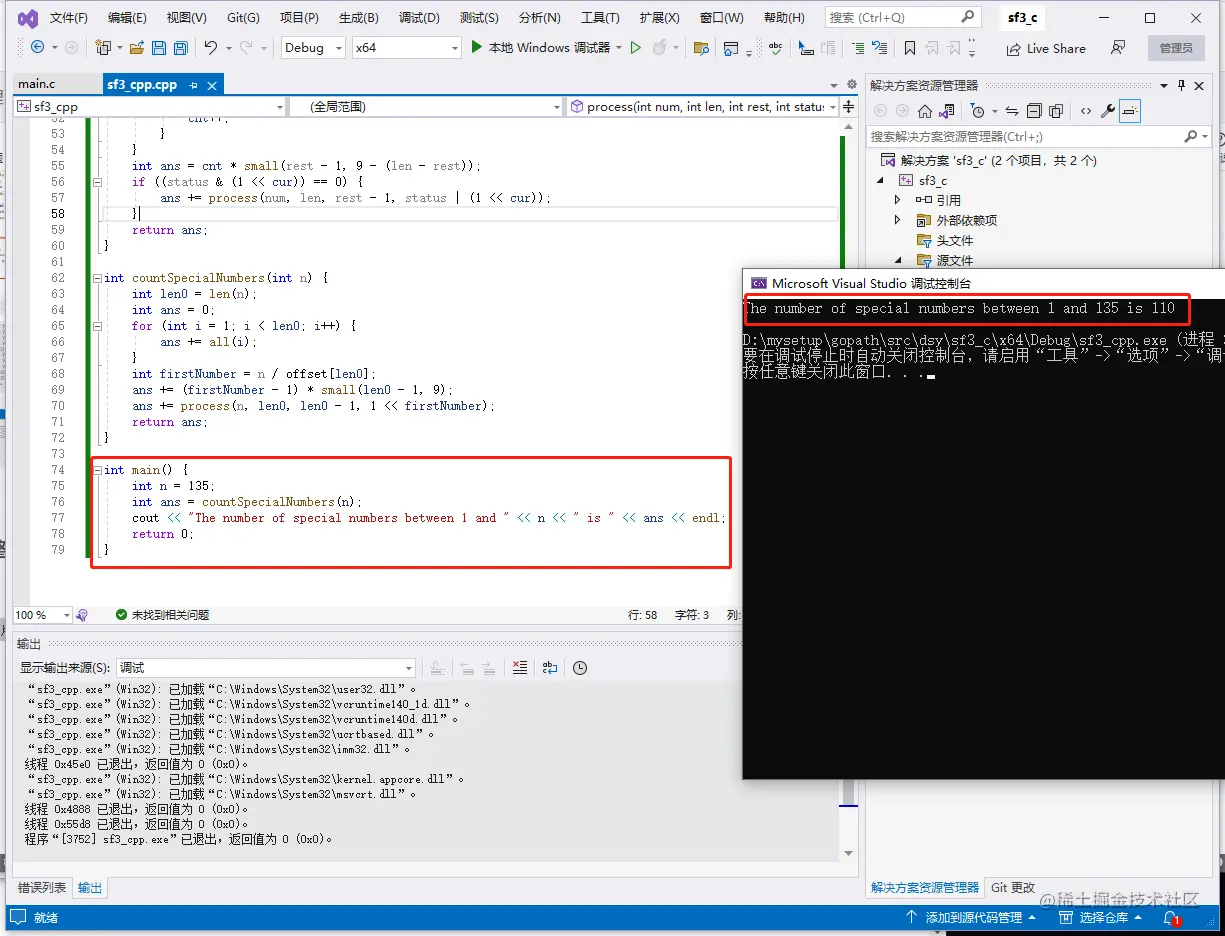Screen dimensions: 1225x936
Task: Open properties with the wrench icon
Action: click(x=1109, y=111)
